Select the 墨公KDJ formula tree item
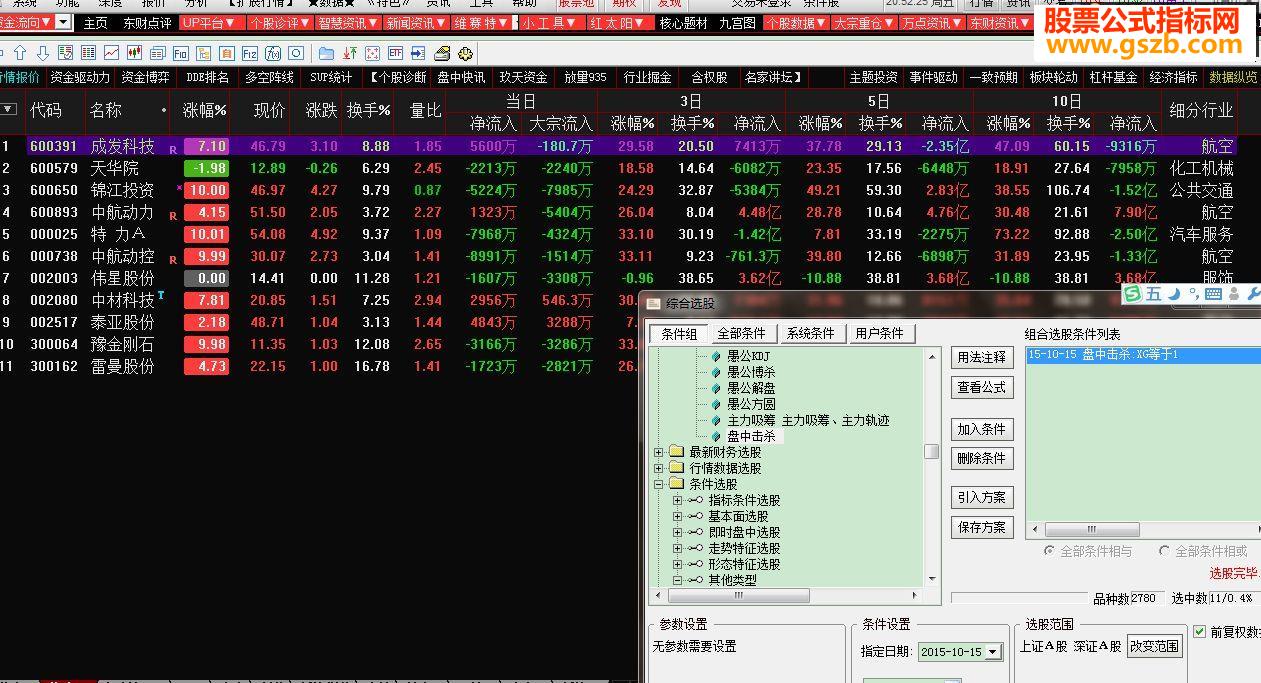This screenshot has height=683, width=1261. pyautogui.click(x=748, y=357)
